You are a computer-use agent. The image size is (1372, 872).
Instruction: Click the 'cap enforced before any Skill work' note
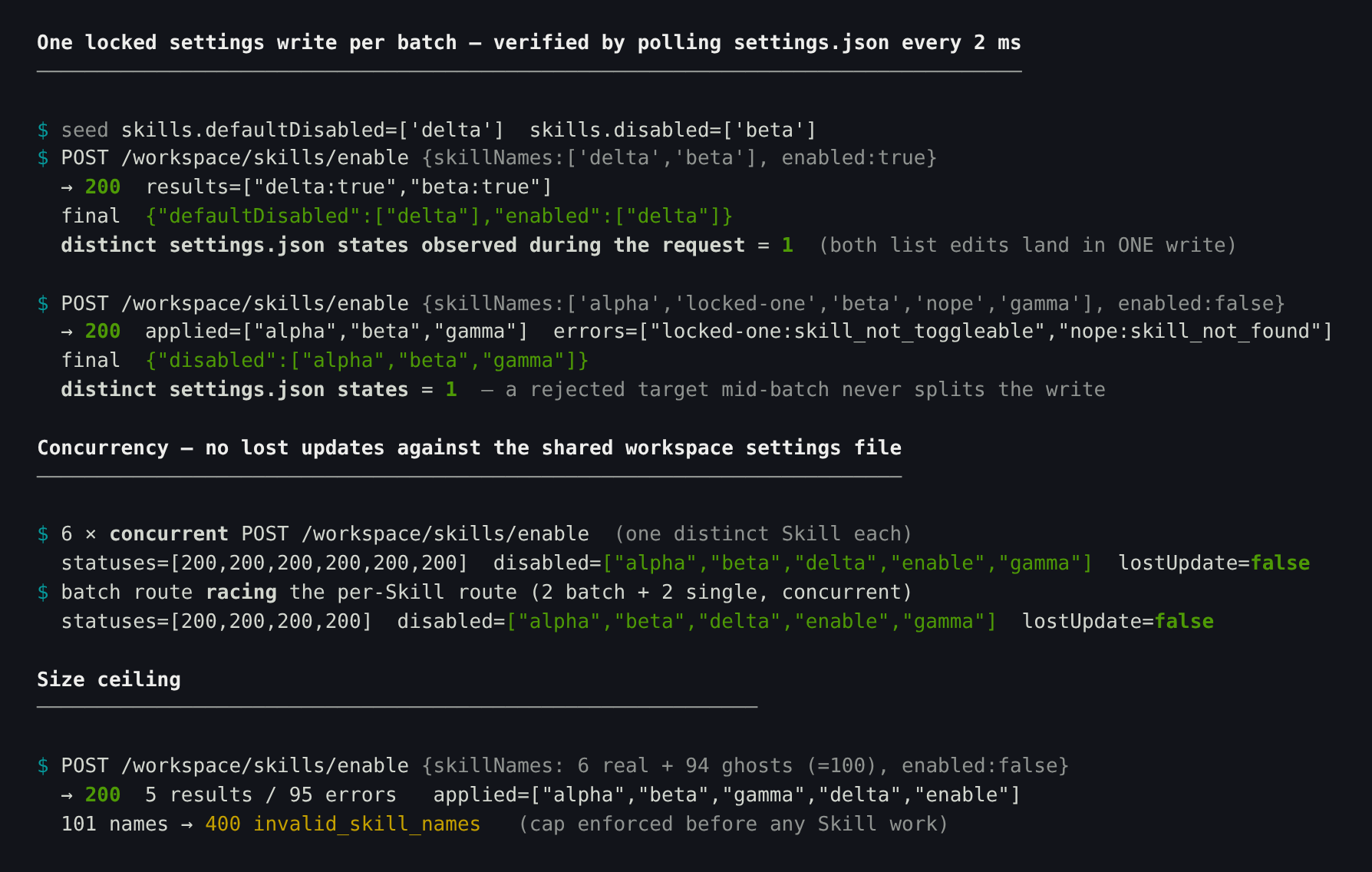[x=733, y=824]
